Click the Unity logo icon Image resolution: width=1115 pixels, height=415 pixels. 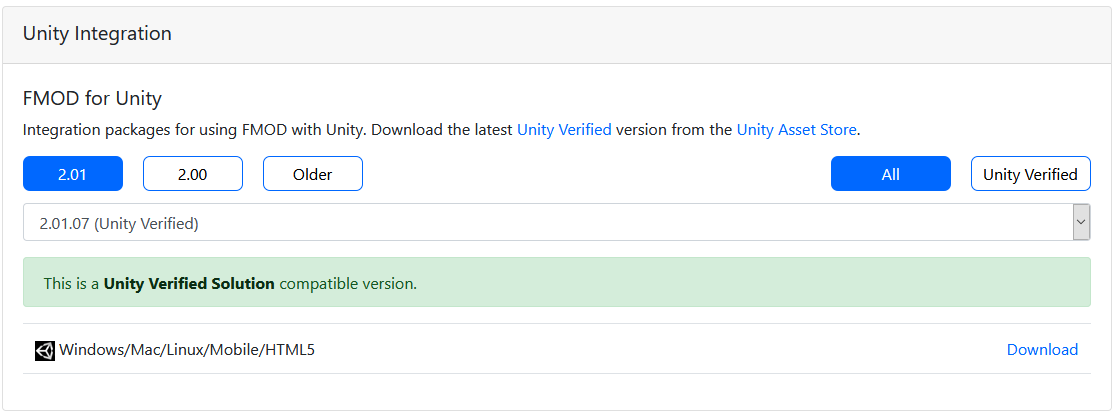pyautogui.click(x=45, y=350)
